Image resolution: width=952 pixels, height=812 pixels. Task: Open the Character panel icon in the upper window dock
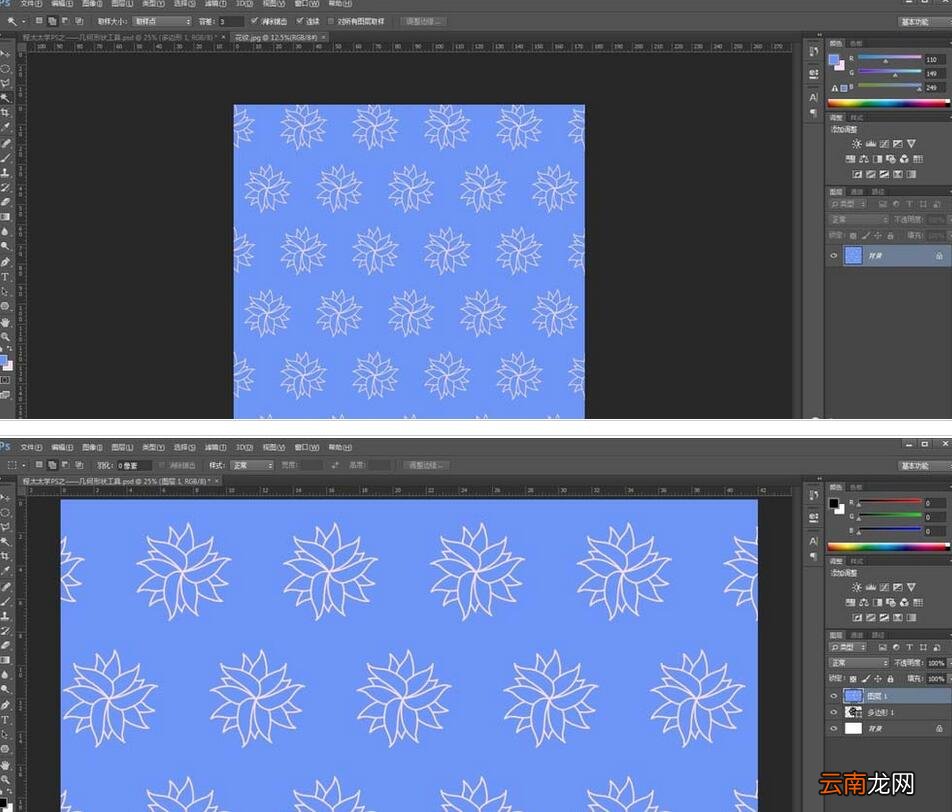click(814, 97)
